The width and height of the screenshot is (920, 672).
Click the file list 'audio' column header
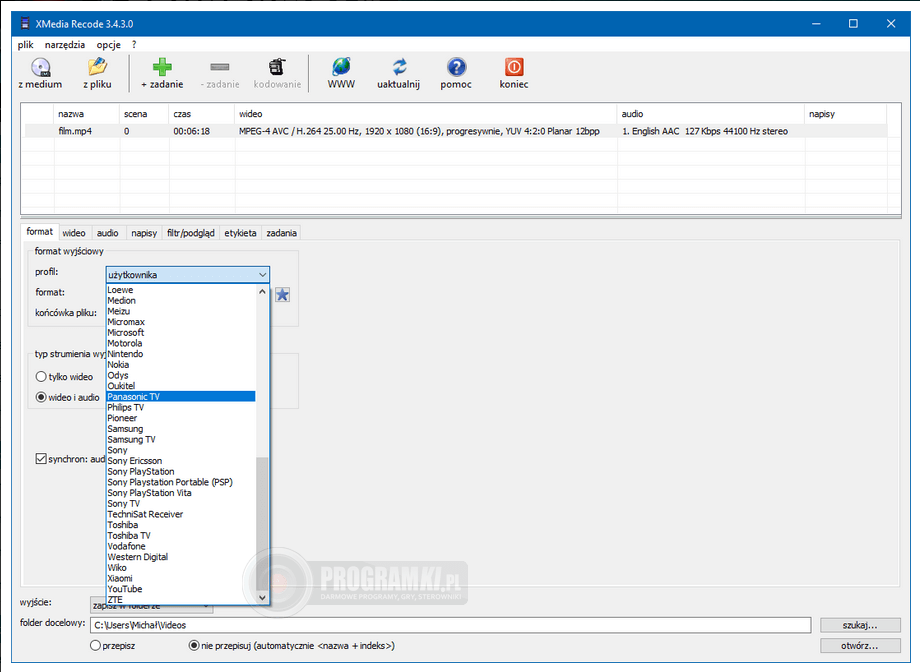point(711,114)
